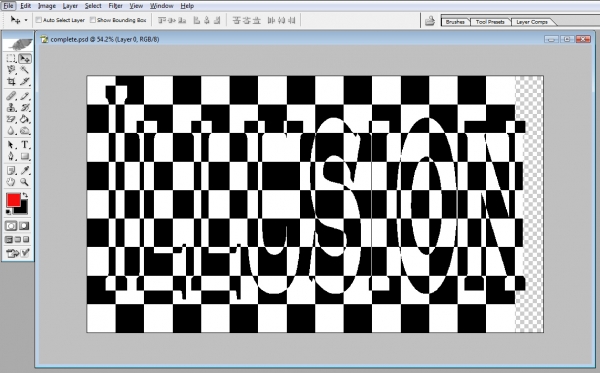Toggle the File Browser icon in options bar
Viewport: 600px width, 373px height.
pyautogui.click(x=430, y=21)
